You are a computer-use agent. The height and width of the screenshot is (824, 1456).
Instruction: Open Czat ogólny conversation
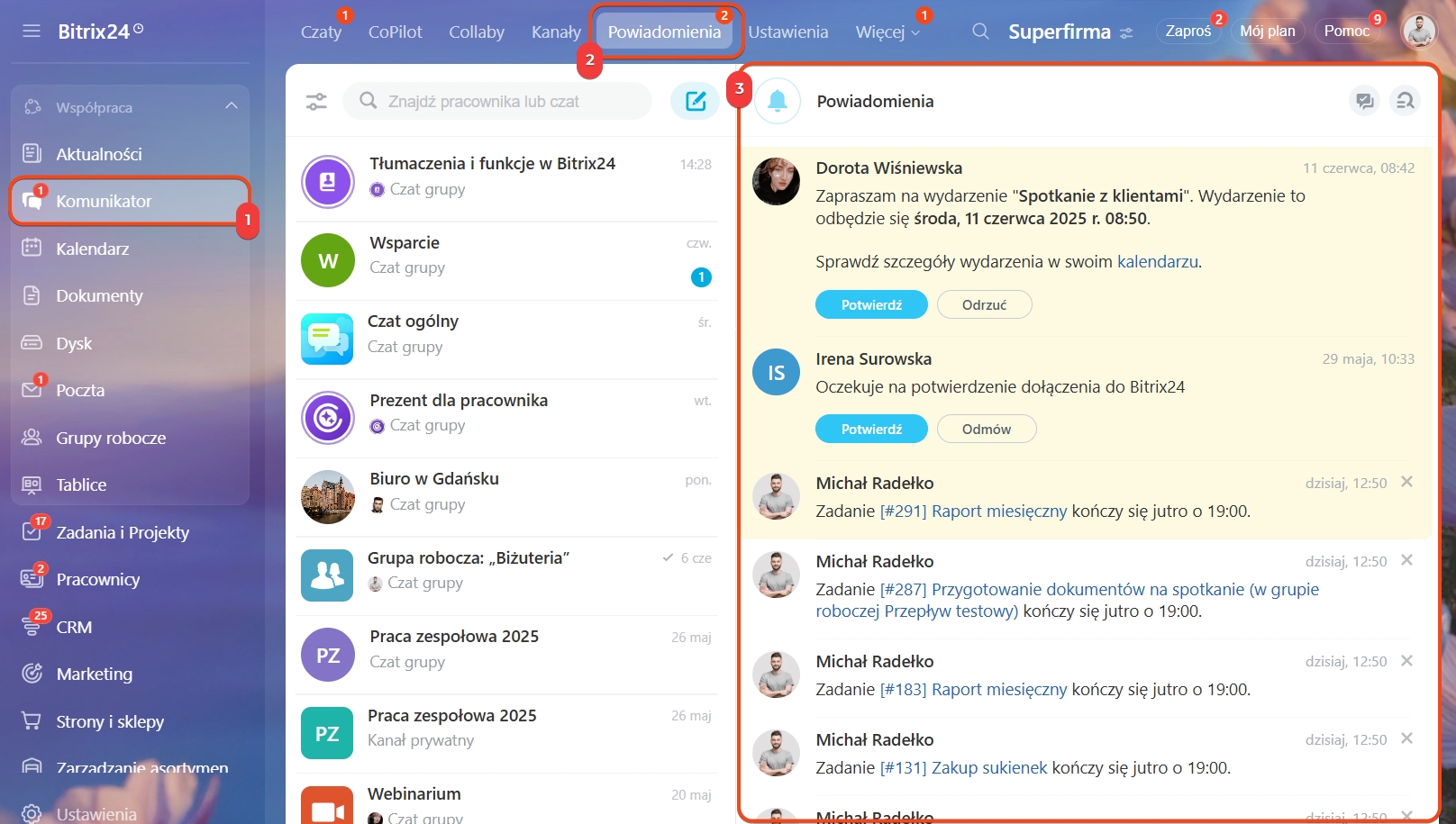coord(506,339)
